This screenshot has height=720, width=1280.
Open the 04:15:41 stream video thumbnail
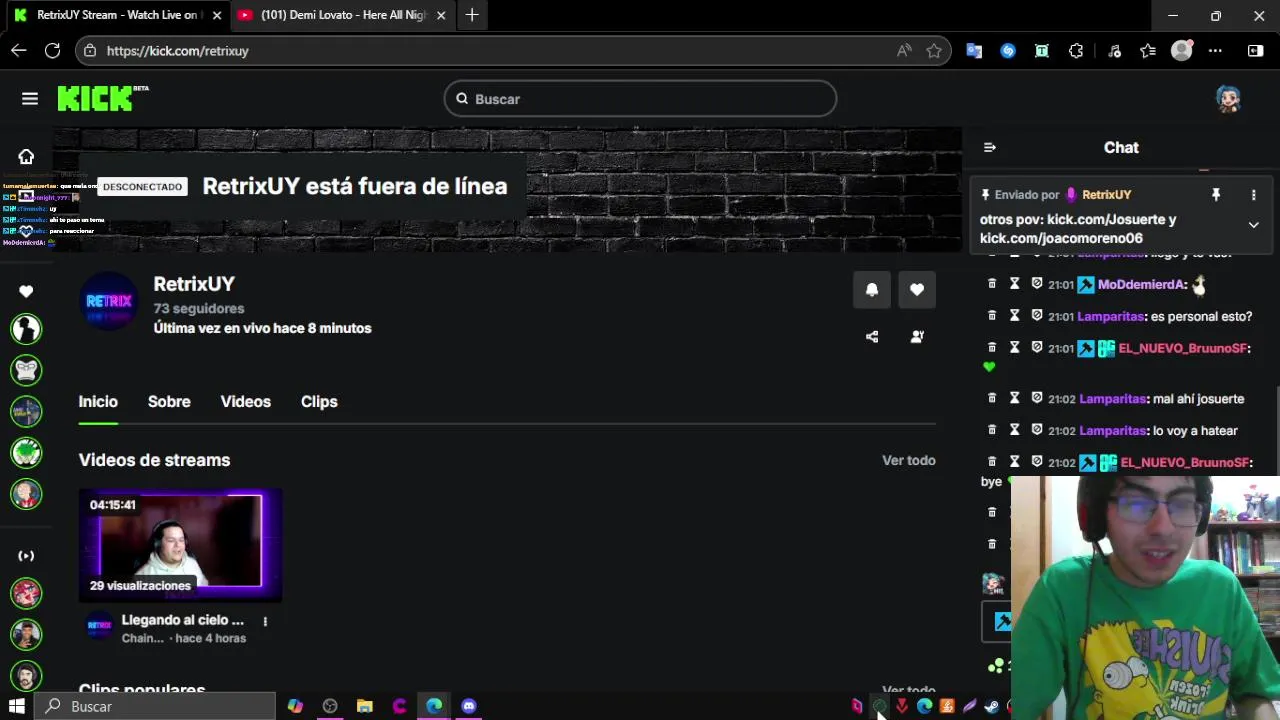(x=181, y=545)
